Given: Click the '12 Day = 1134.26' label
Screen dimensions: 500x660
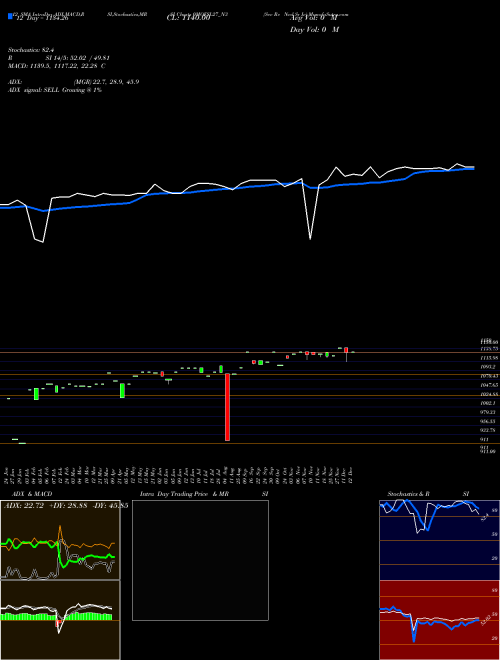Looking at the screenshot, I should coord(41,19).
